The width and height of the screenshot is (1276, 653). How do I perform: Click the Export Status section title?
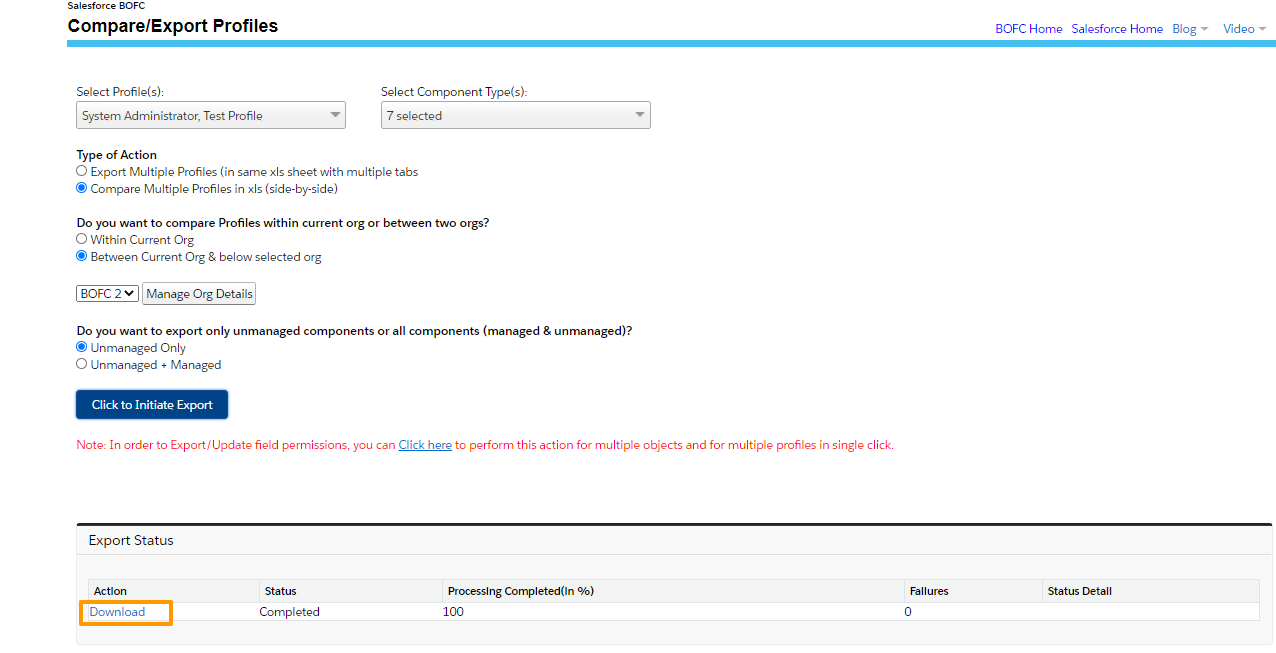131,540
